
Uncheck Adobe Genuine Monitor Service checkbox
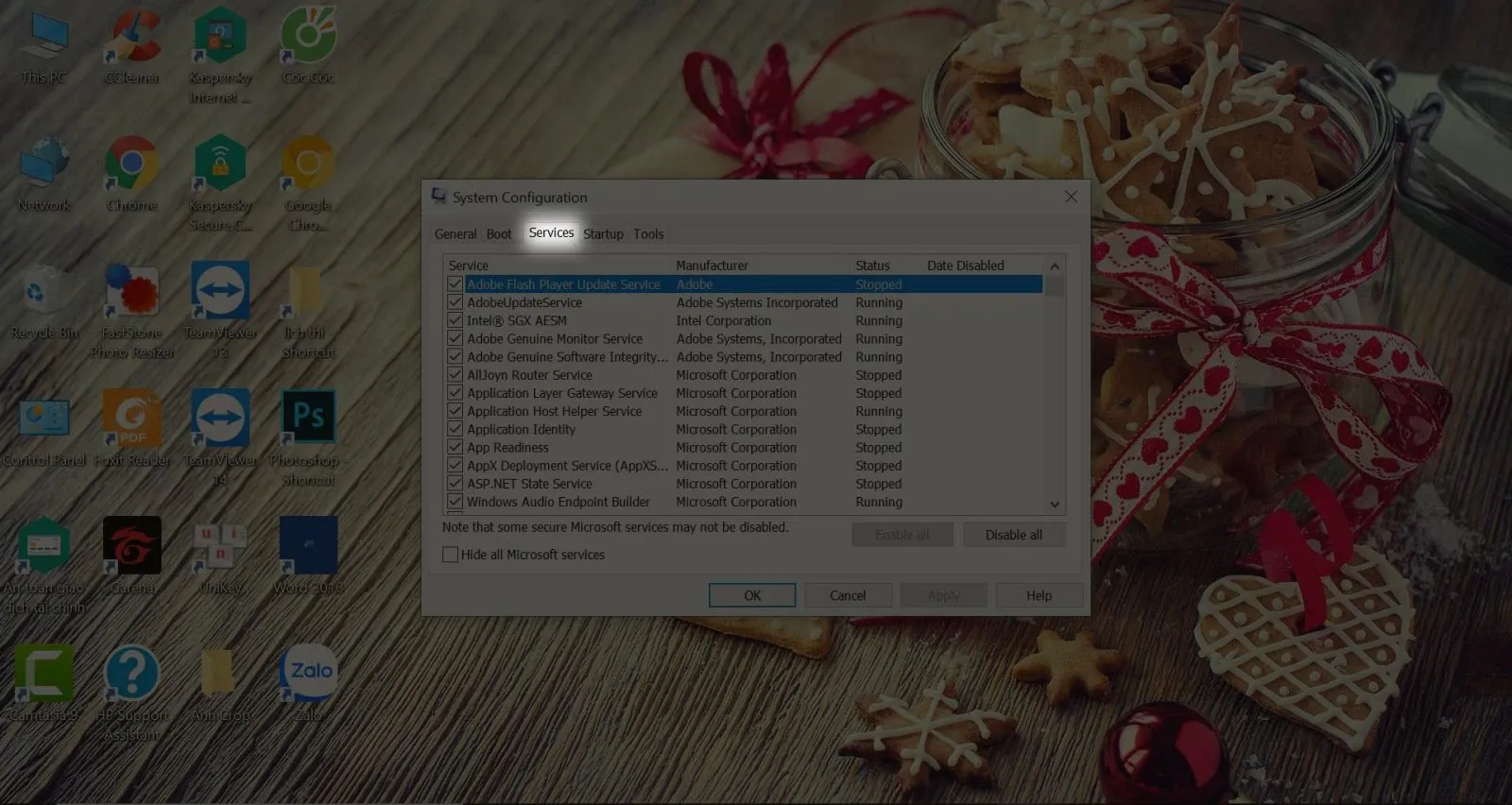455,338
